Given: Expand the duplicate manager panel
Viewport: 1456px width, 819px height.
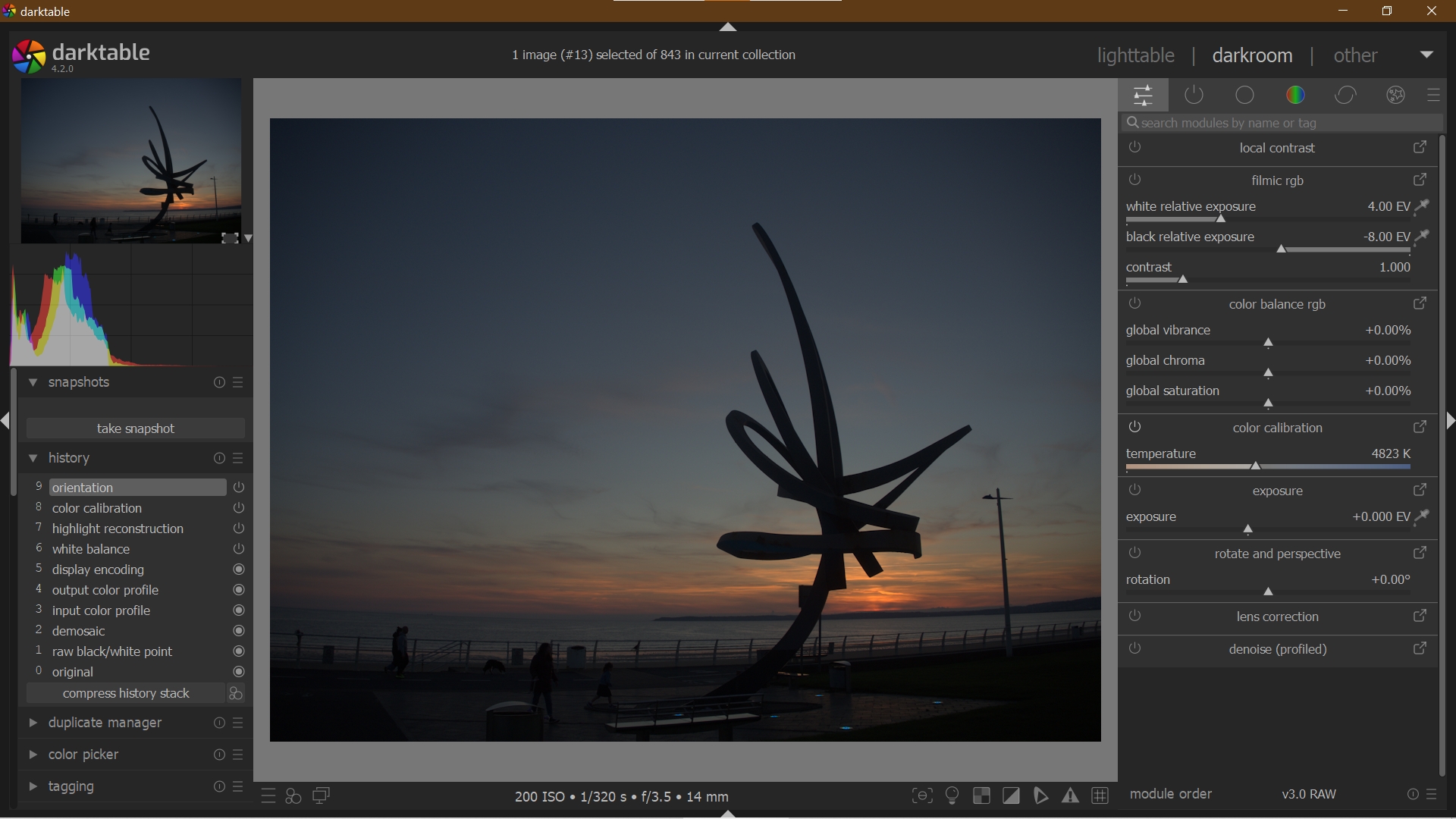Looking at the screenshot, I should point(33,723).
